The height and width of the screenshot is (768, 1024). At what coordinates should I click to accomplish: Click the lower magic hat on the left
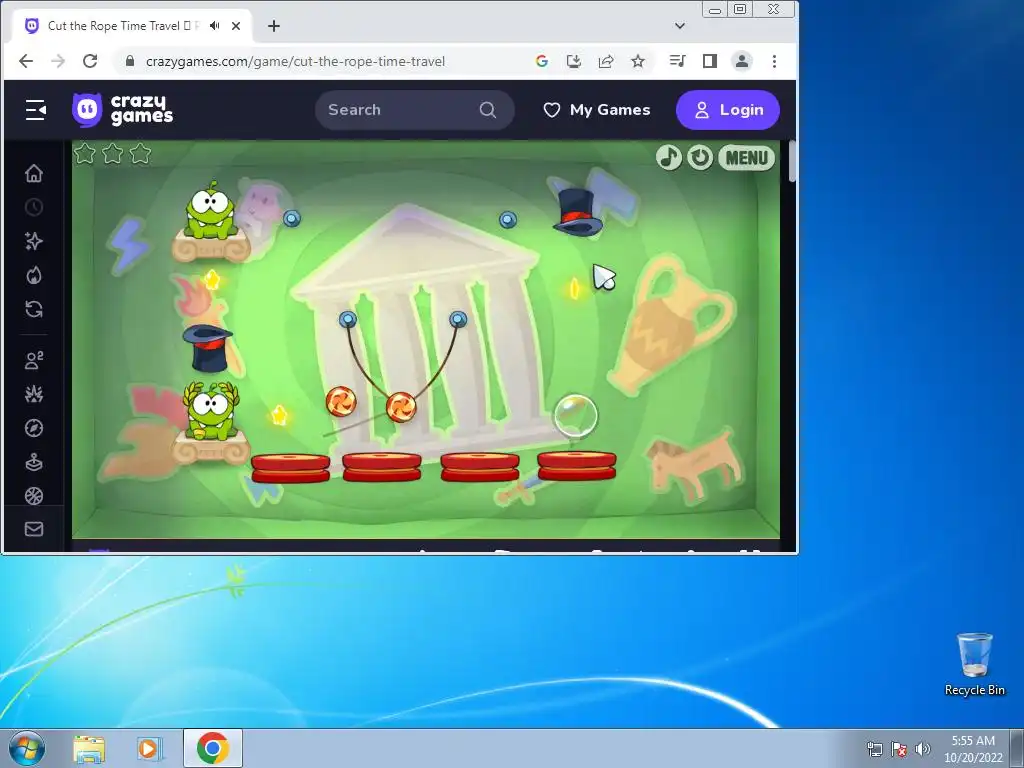pos(207,348)
